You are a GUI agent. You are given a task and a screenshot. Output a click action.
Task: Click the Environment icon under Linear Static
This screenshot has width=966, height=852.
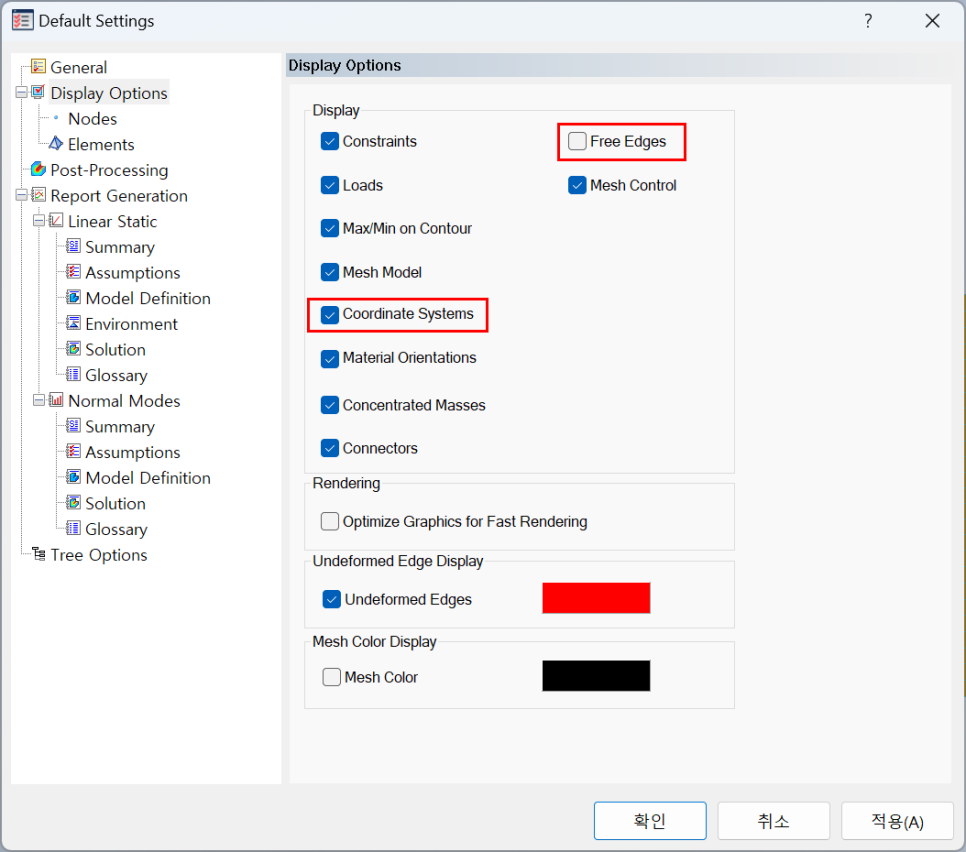pyautogui.click(x=73, y=324)
